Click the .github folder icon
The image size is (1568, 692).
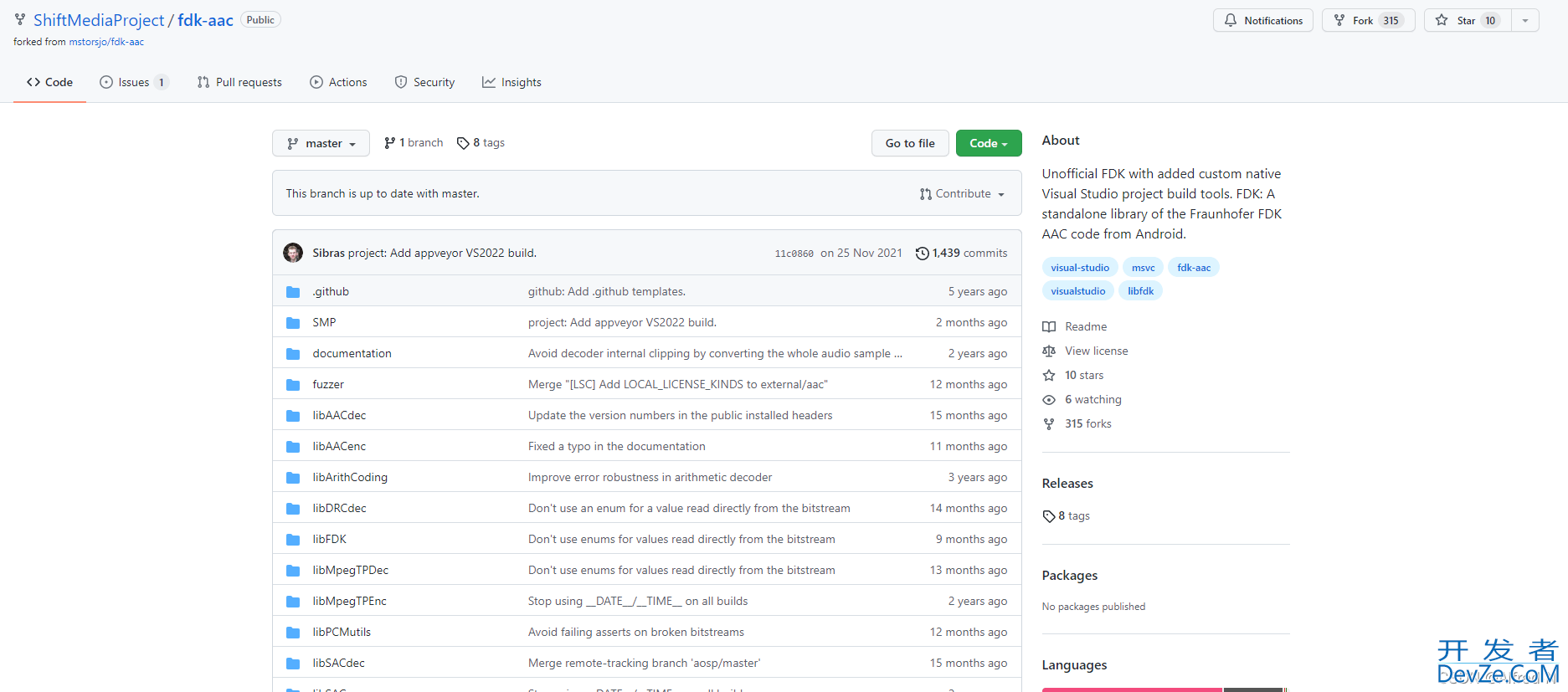pyautogui.click(x=293, y=292)
